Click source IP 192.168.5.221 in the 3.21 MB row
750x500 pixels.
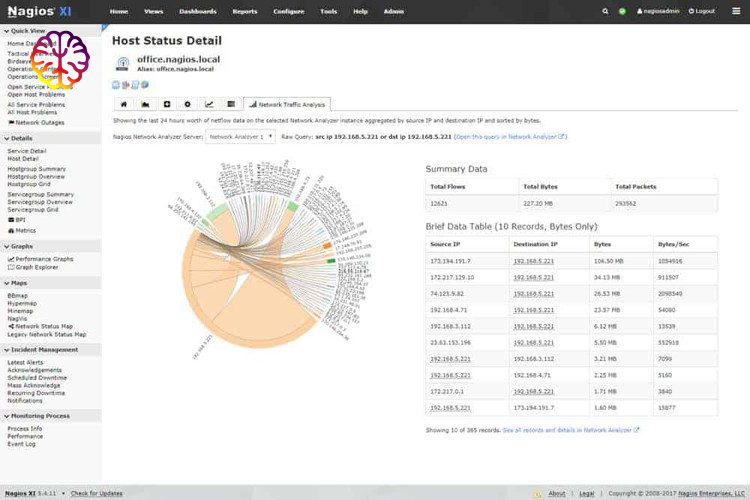click(450, 359)
